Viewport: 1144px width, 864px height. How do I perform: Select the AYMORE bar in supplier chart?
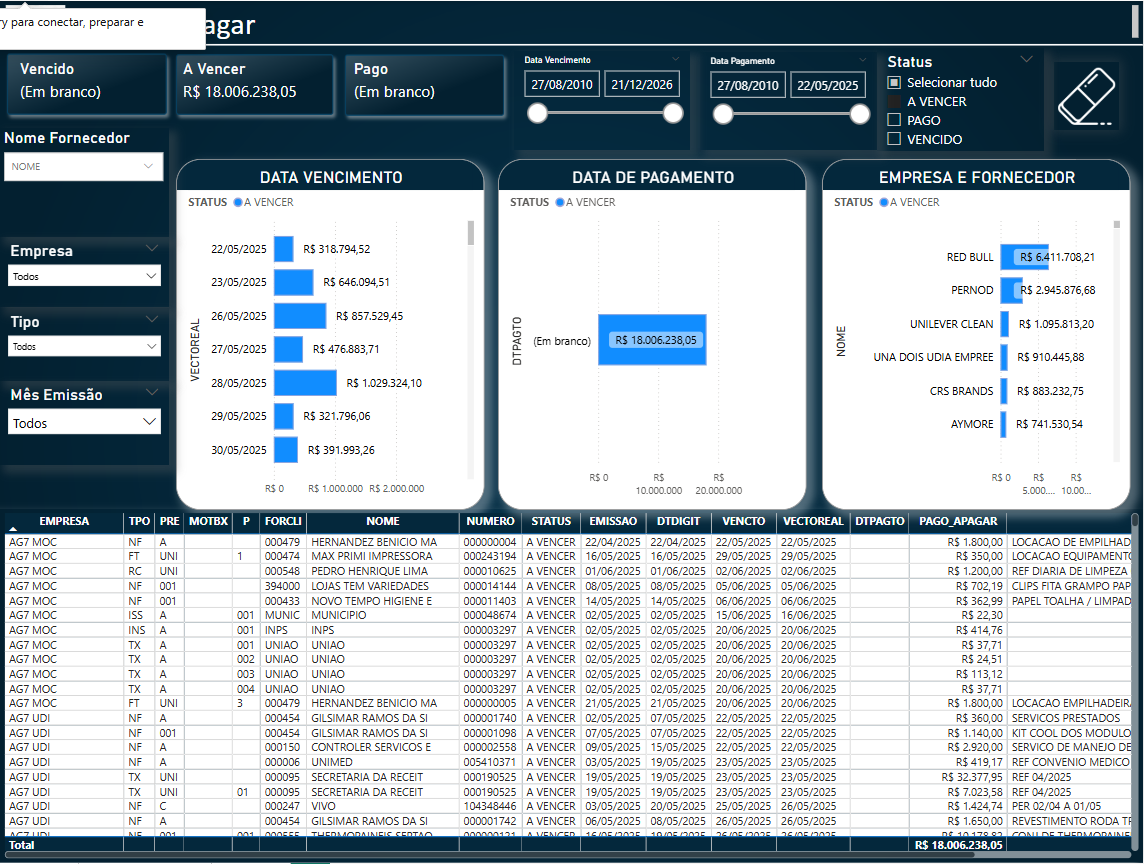tap(1003, 424)
